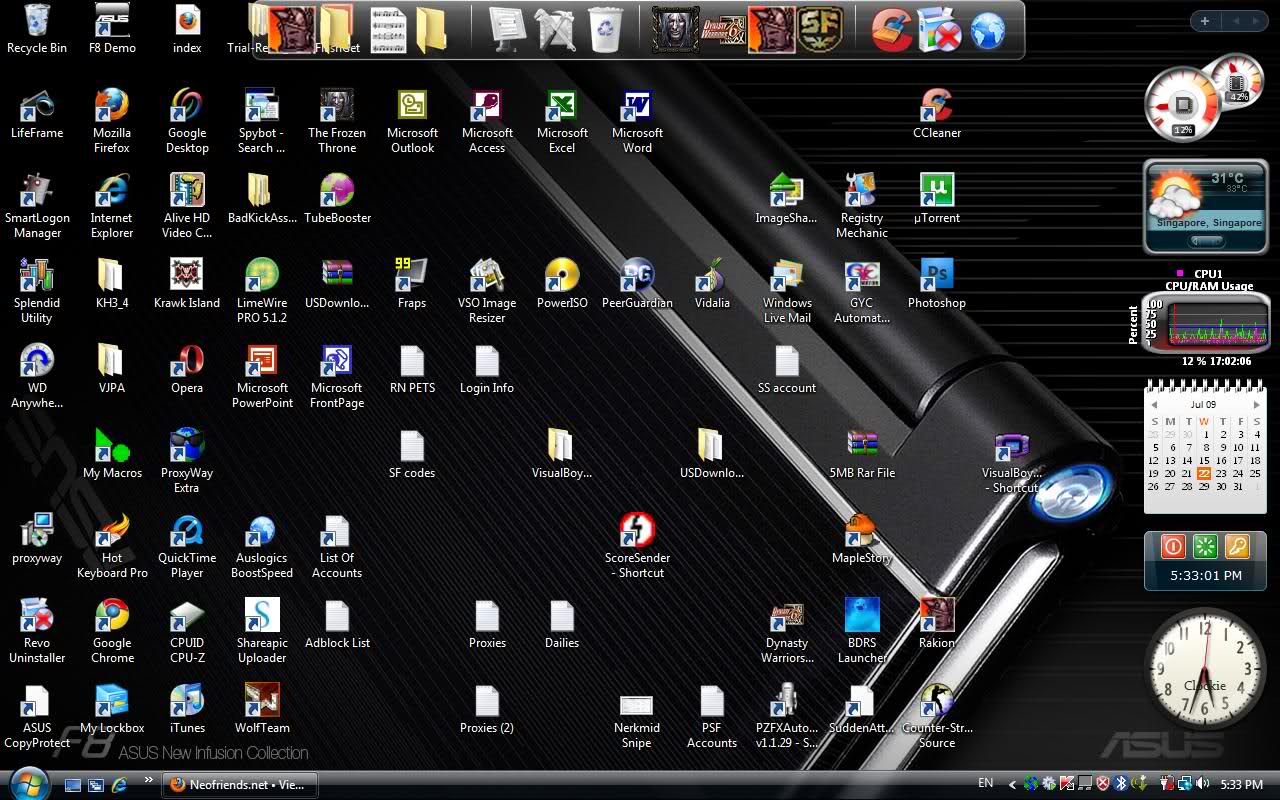Show hidden tray icons chevron
1280x800 pixels.
point(1012,785)
